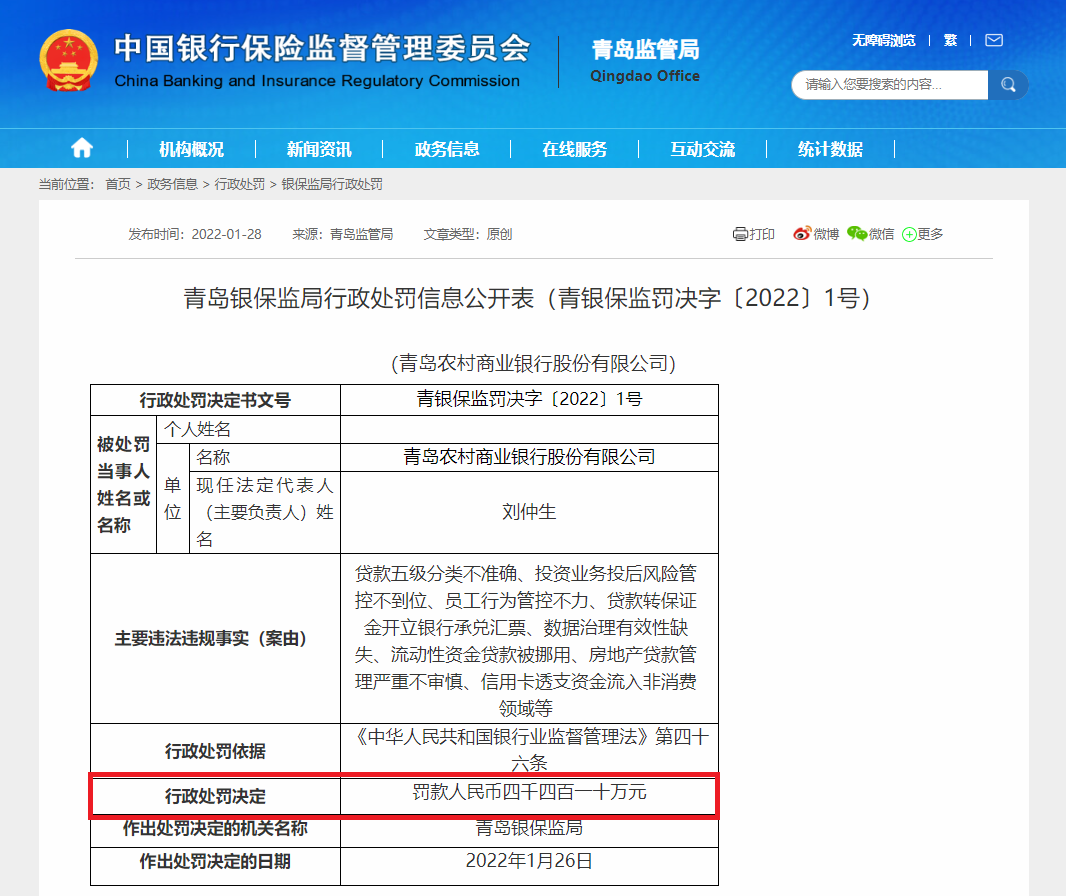The height and width of the screenshot is (896, 1066).
Task: Click subtitle (青岛农村商业银行股份有限公司)
Action: [533, 364]
